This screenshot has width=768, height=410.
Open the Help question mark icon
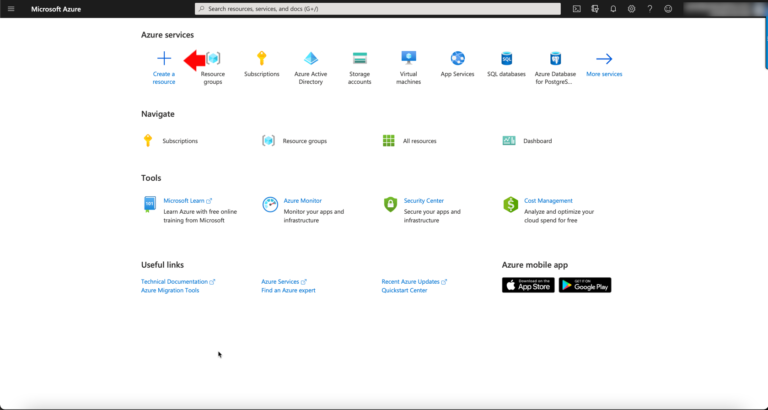coord(650,9)
